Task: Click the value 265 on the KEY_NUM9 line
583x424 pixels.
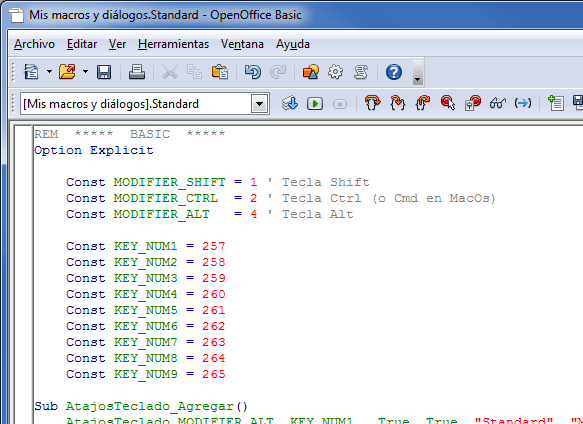Action: click(x=214, y=374)
